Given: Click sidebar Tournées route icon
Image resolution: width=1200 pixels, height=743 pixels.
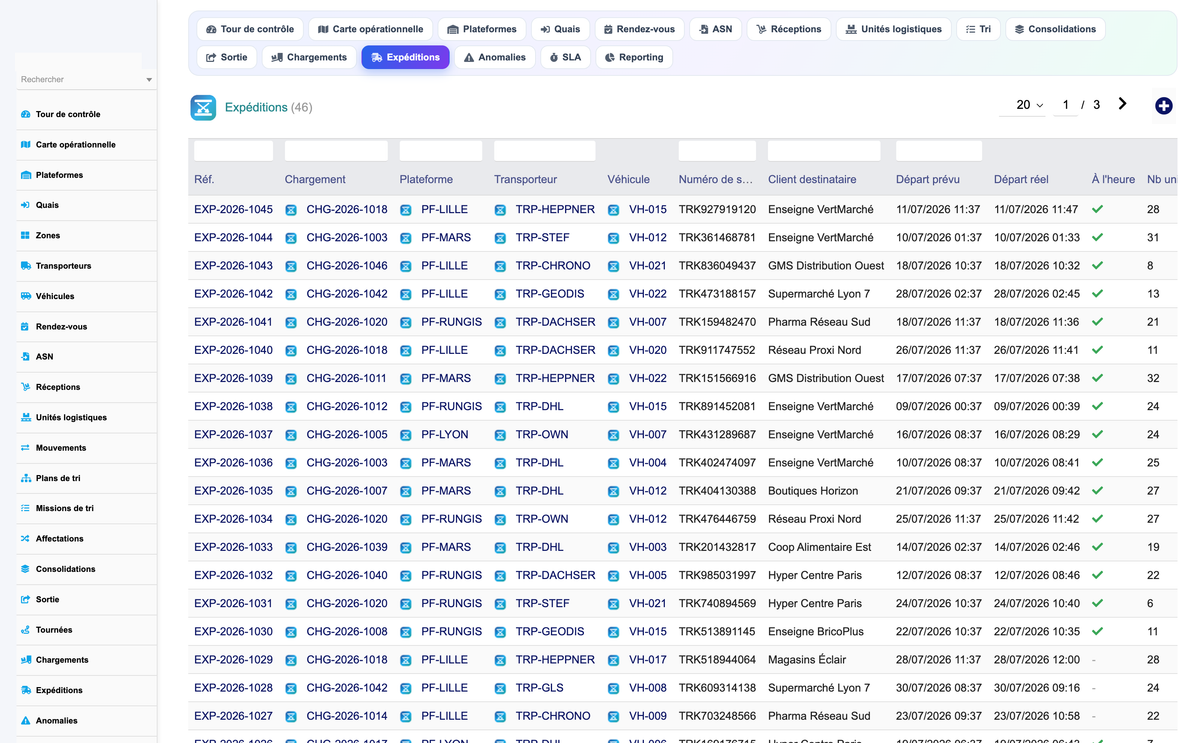Looking at the screenshot, I should pyautogui.click(x=25, y=630).
